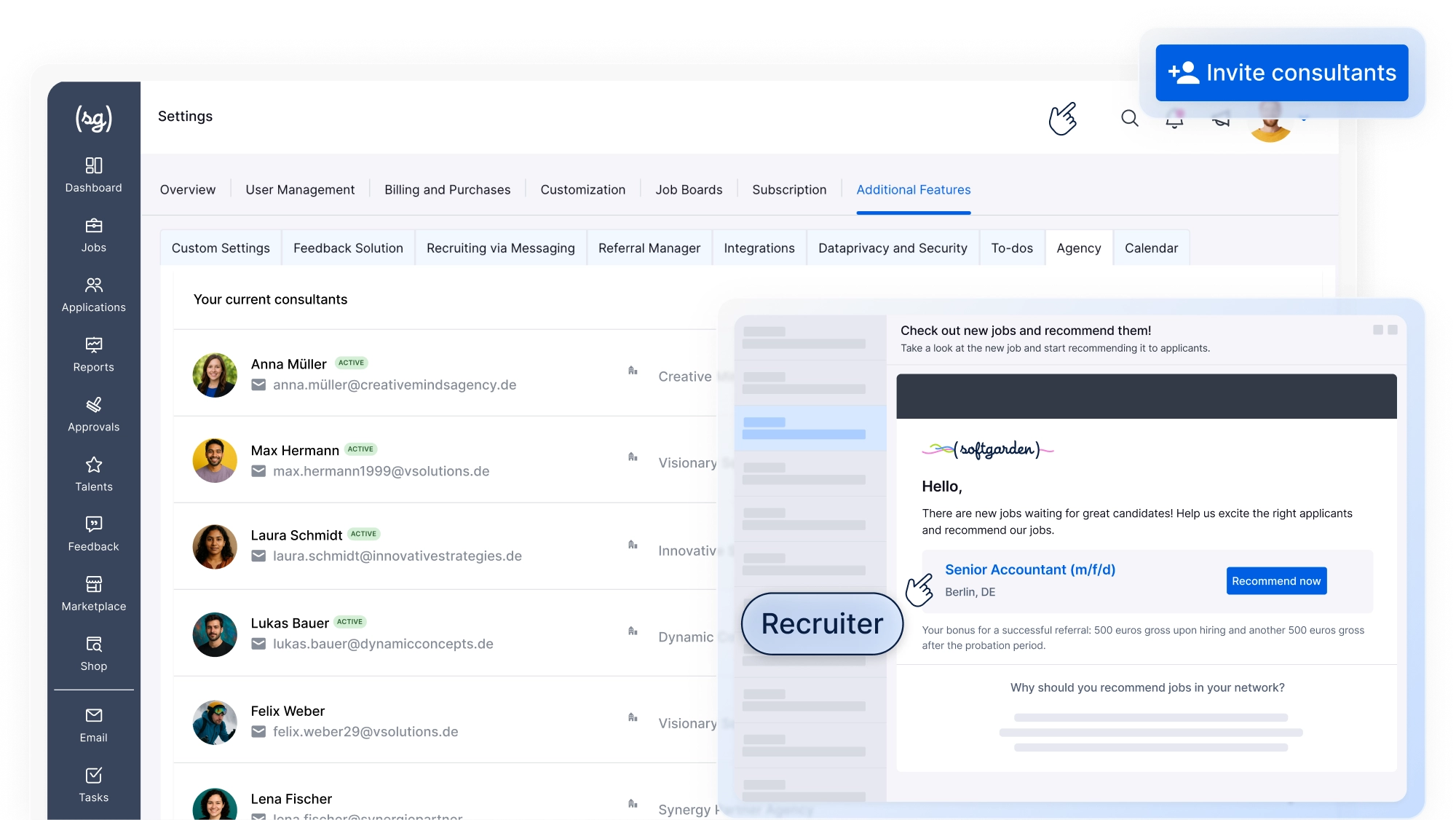Click the search magnifier icon
1456x820 pixels.
point(1129,118)
